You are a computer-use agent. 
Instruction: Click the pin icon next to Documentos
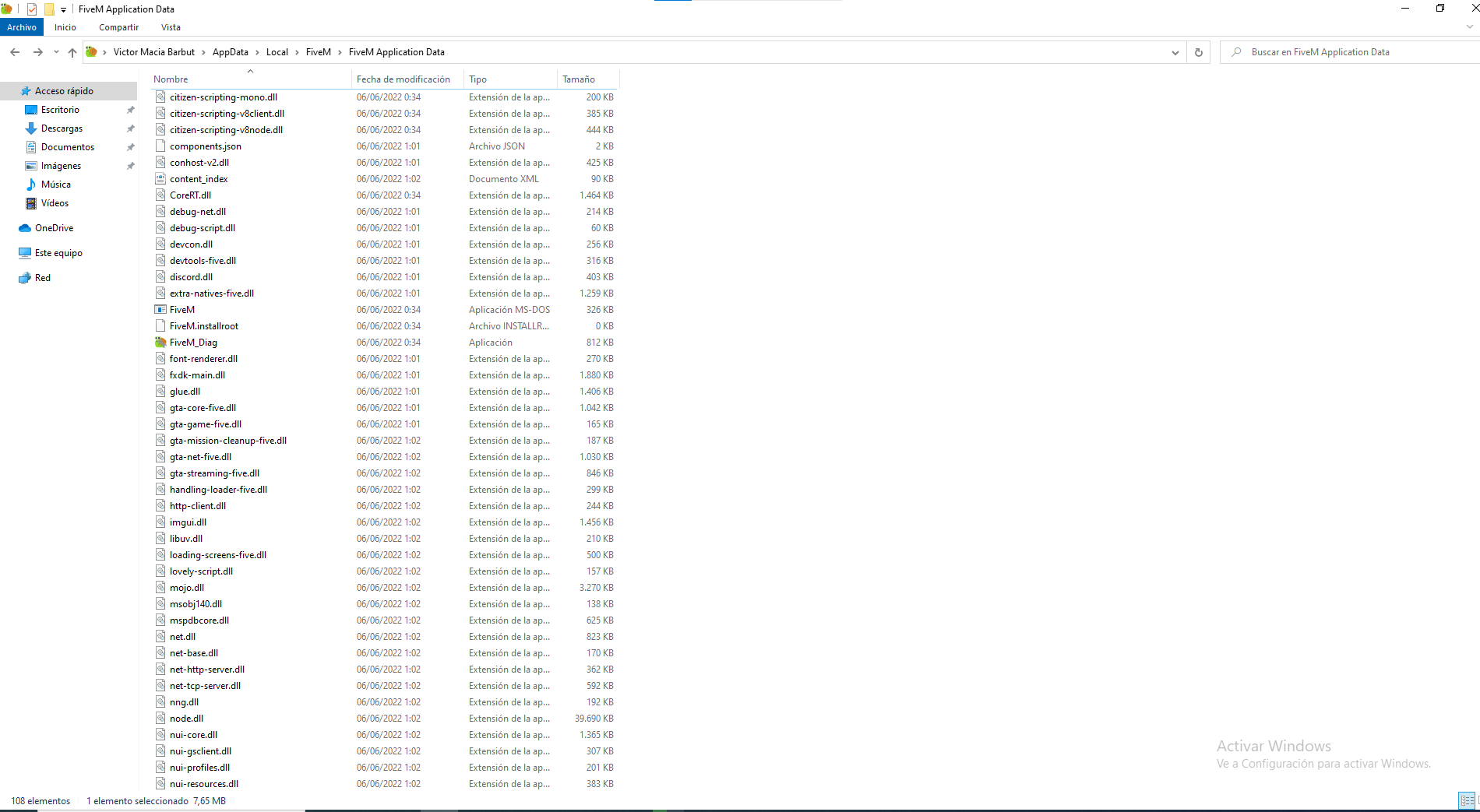point(130,147)
